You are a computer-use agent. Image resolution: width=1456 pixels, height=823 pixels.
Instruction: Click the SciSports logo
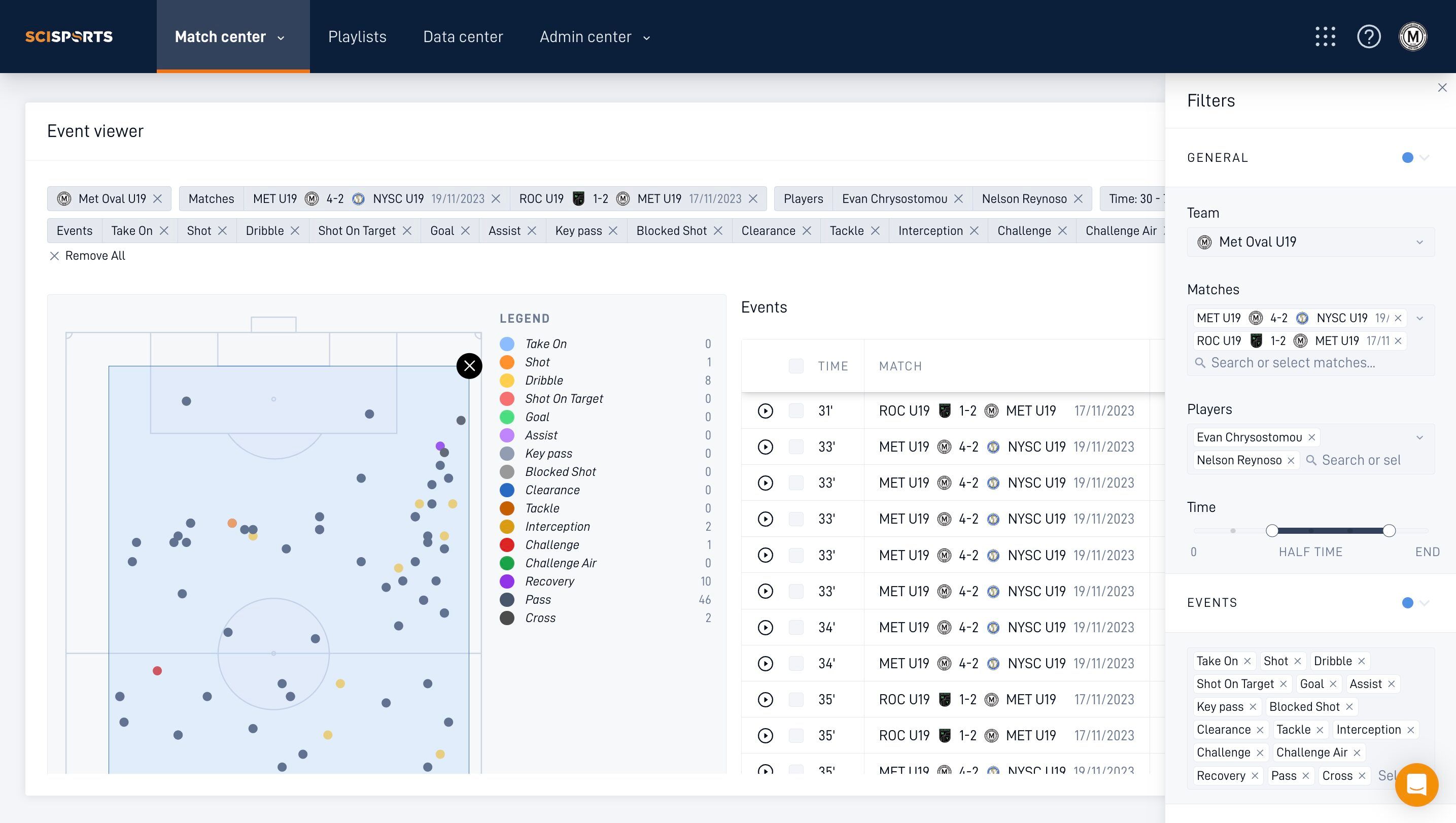coord(69,37)
